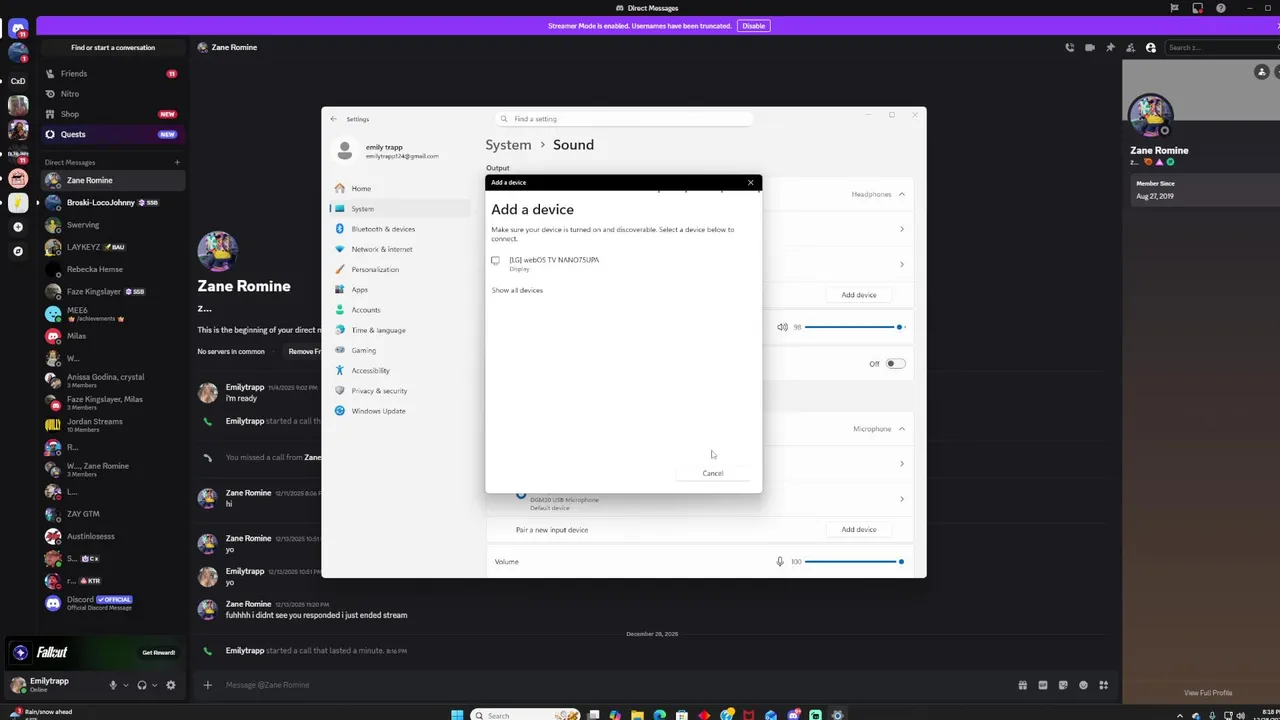Start a voice call with Zane Romine
The height and width of the screenshot is (720, 1280).
click(x=1069, y=47)
